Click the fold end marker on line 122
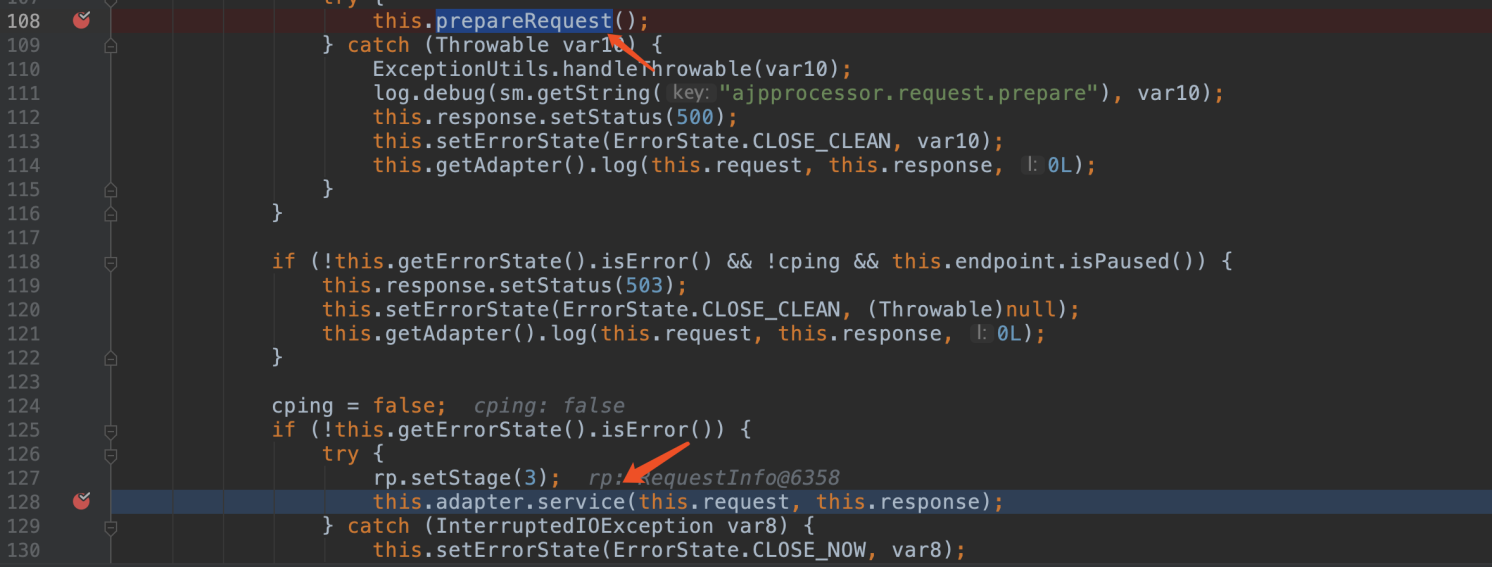This screenshot has width=1492, height=567. tap(111, 358)
